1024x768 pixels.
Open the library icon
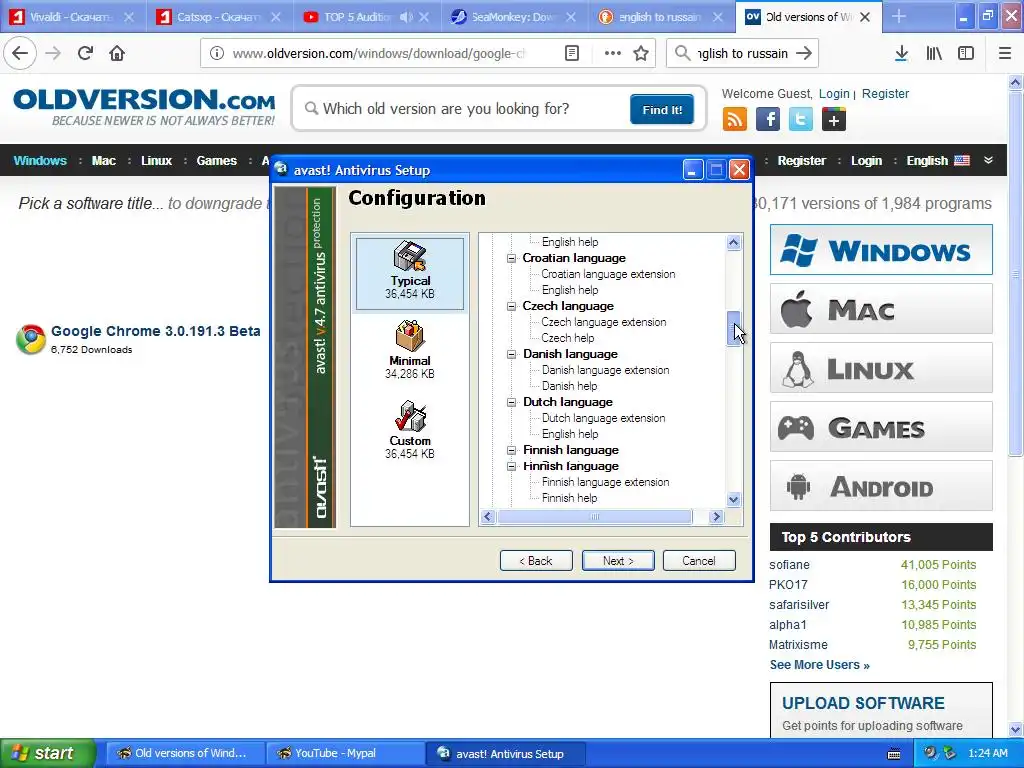pos(934,54)
